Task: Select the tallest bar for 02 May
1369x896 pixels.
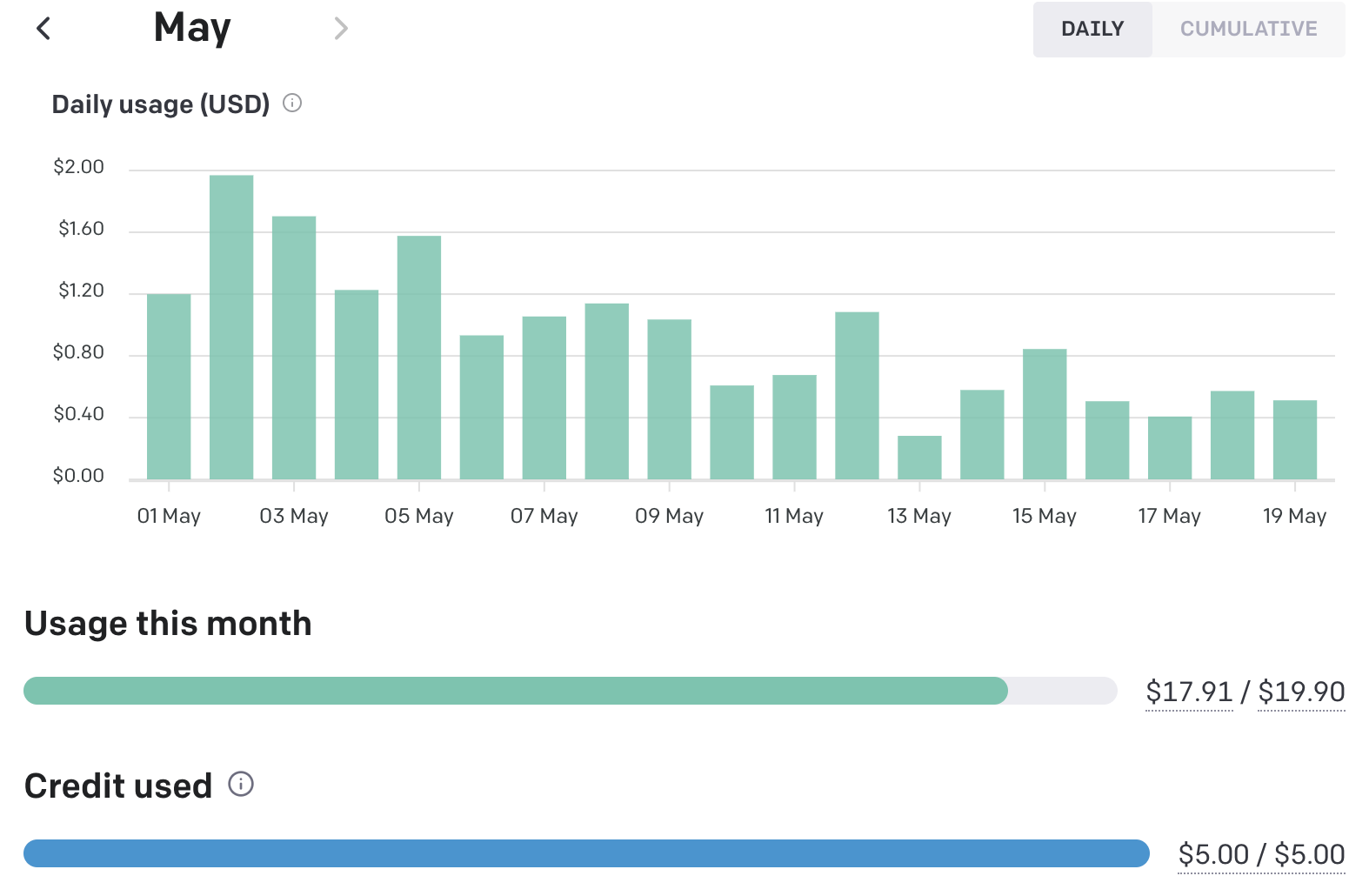Action: [x=231, y=327]
